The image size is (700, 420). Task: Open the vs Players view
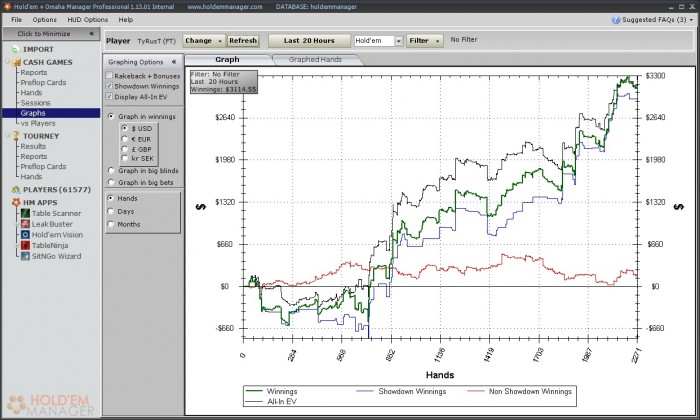(x=38, y=124)
